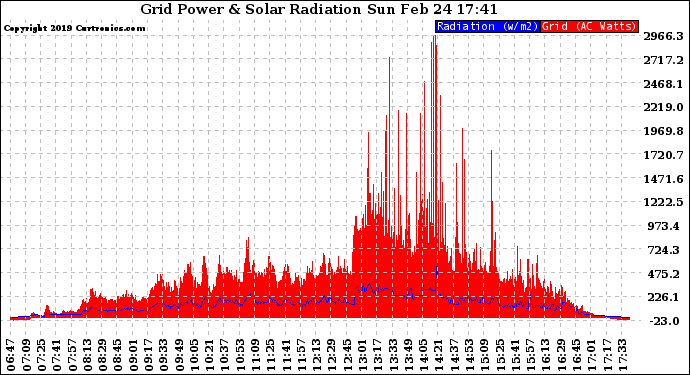
Task: Click the 12:45 time label
Action: coord(347,355)
